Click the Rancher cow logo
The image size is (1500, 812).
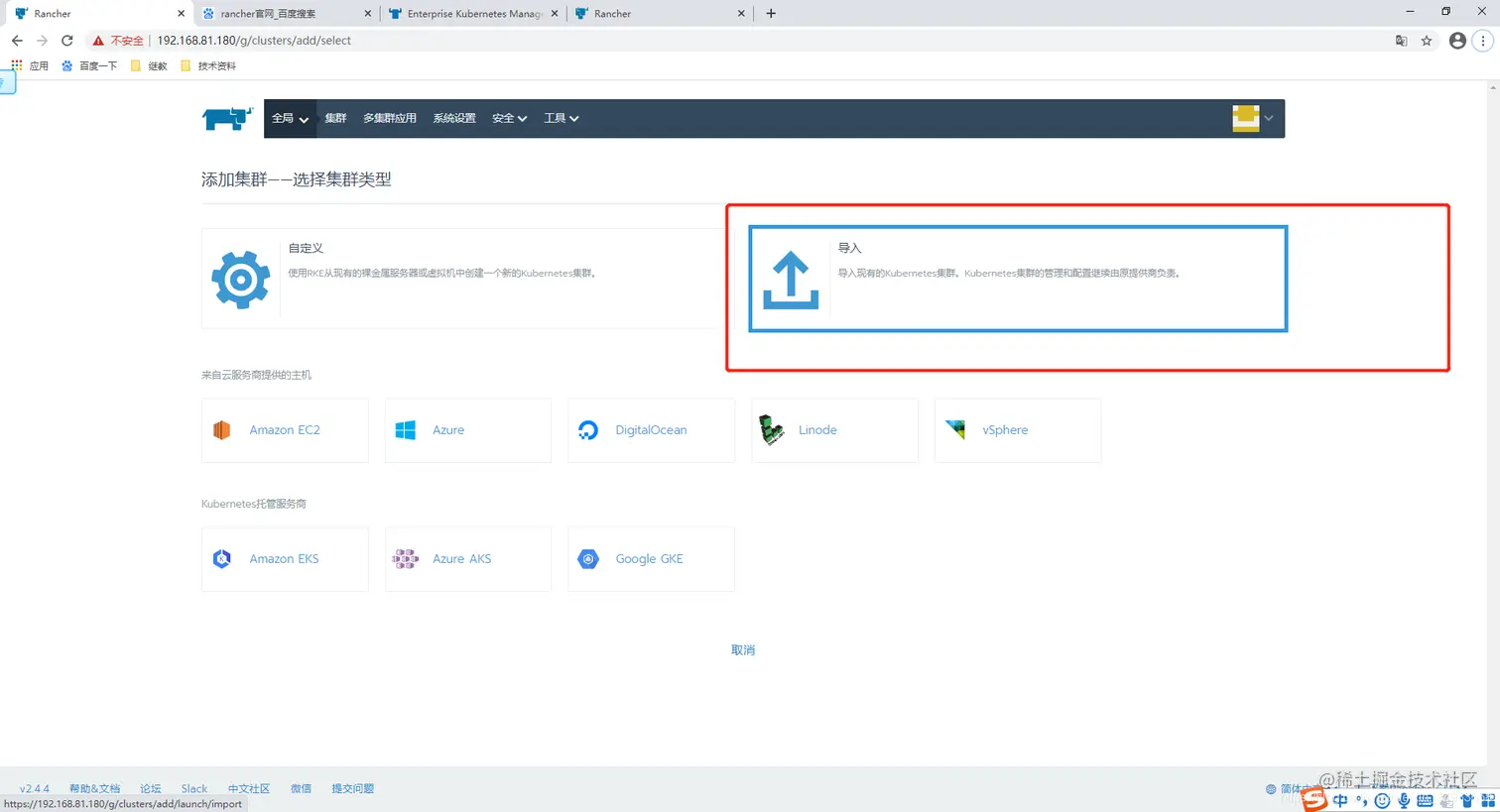(x=227, y=119)
